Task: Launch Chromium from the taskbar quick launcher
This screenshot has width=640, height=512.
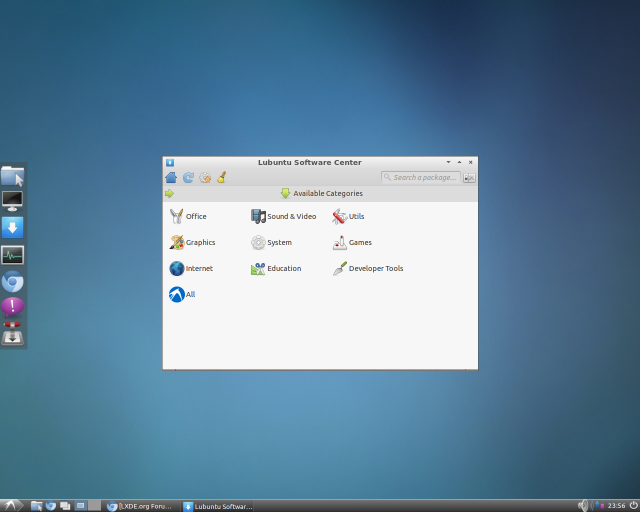Action: [51, 506]
